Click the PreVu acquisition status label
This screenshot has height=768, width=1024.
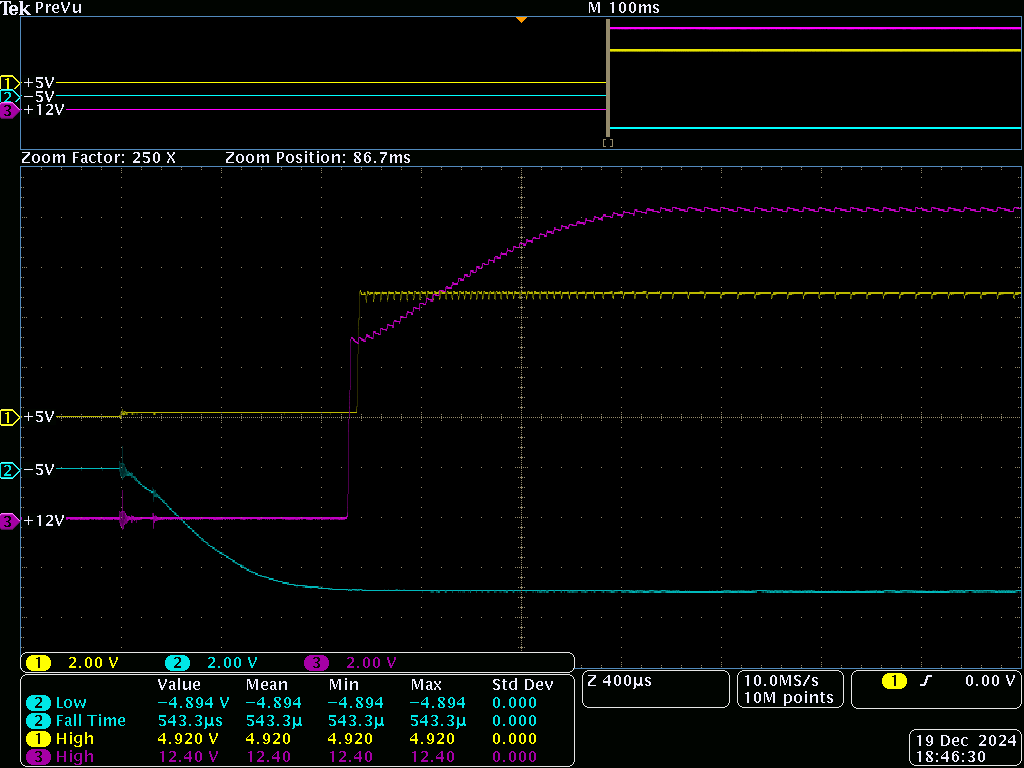pyautogui.click(x=58, y=8)
